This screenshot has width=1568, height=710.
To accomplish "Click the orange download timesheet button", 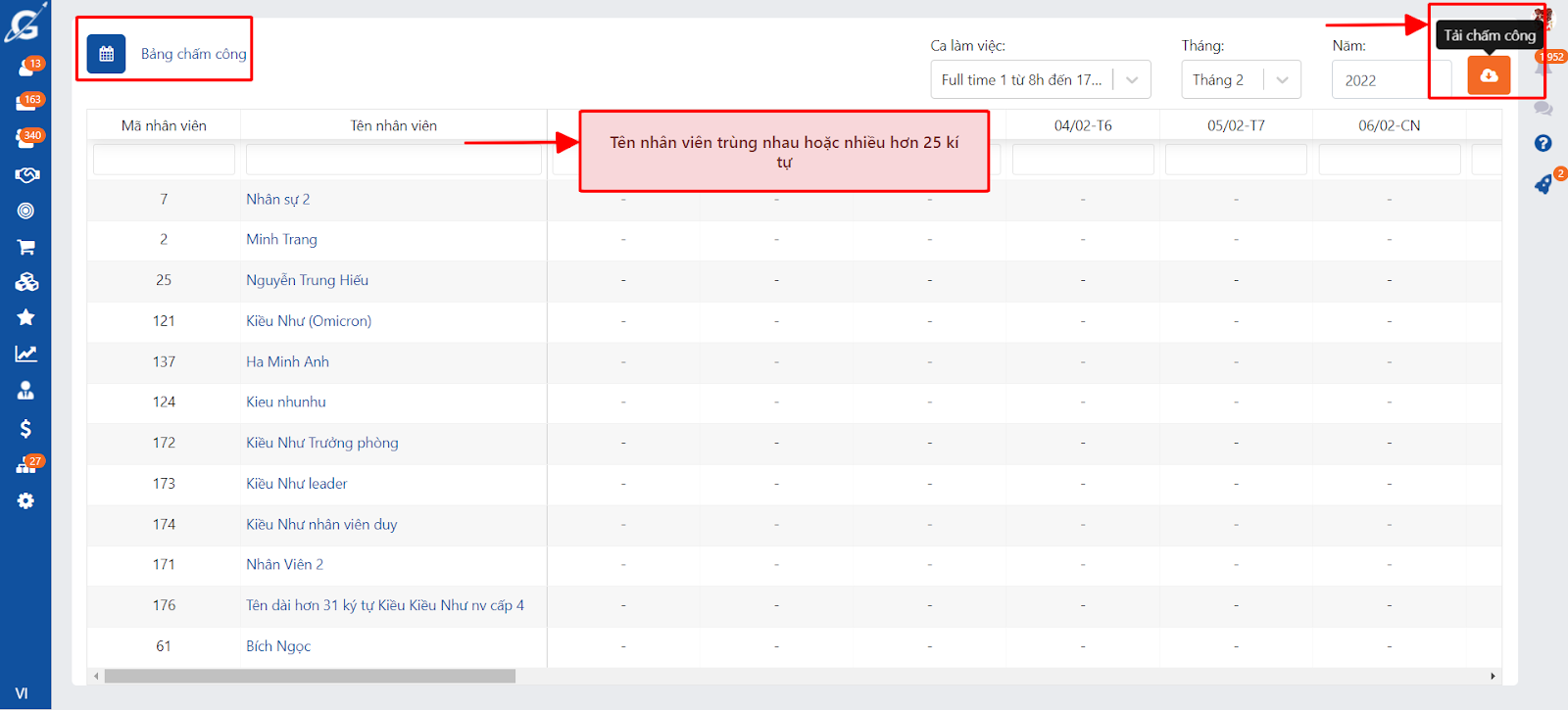I will click(1489, 75).
